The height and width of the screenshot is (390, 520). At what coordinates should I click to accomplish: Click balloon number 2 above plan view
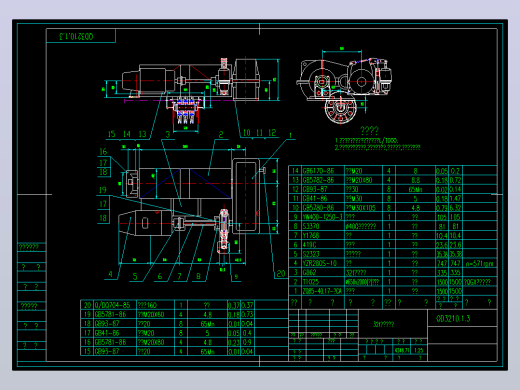point(221,134)
